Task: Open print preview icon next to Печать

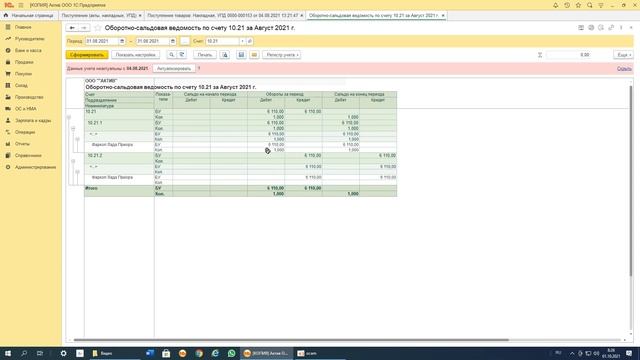Action: pos(225,55)
